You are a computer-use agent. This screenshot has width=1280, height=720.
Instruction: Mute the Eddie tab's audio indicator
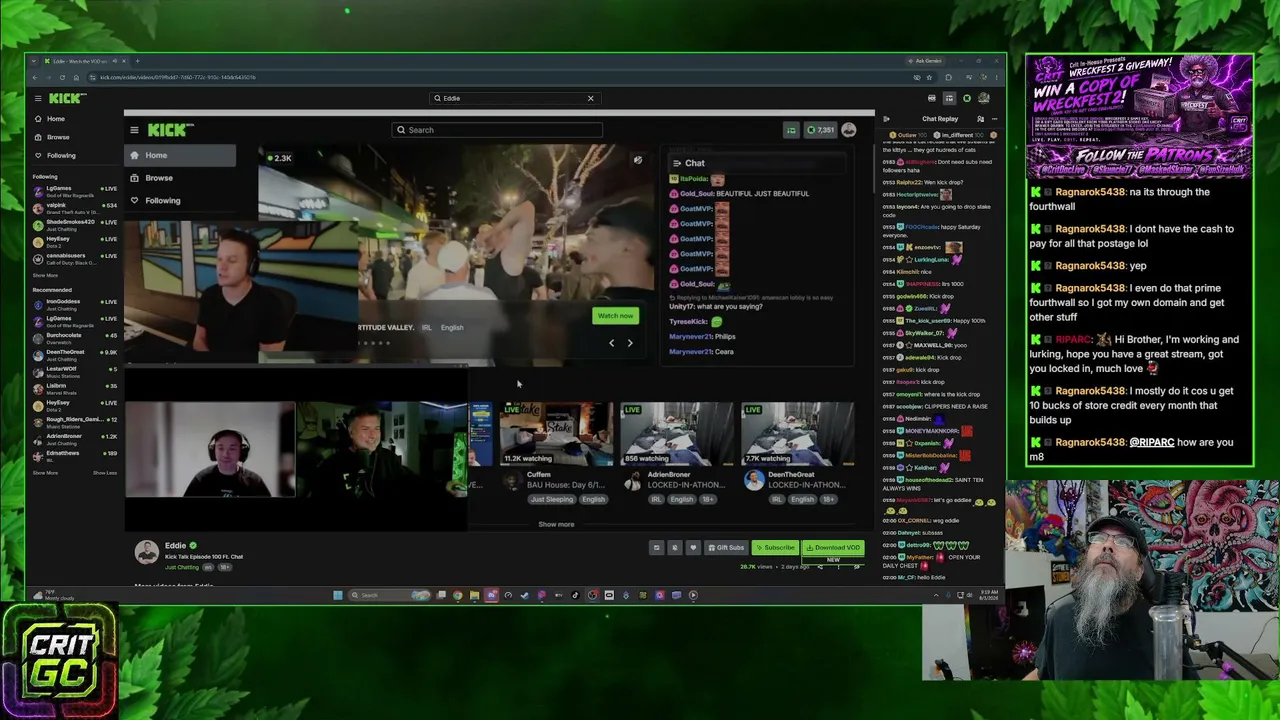pos(113,61)
